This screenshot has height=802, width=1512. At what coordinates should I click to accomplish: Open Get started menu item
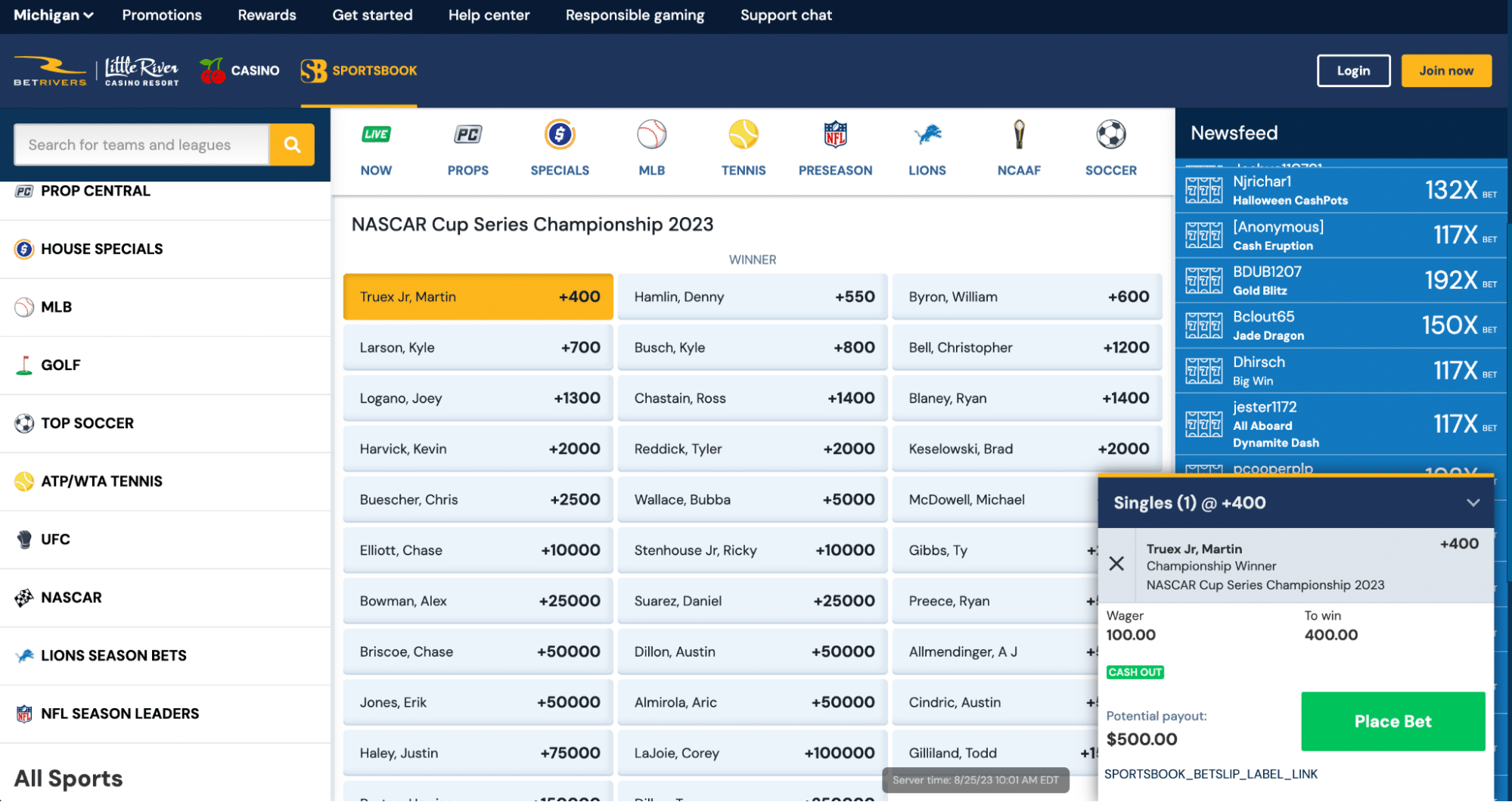pos(372,15)
